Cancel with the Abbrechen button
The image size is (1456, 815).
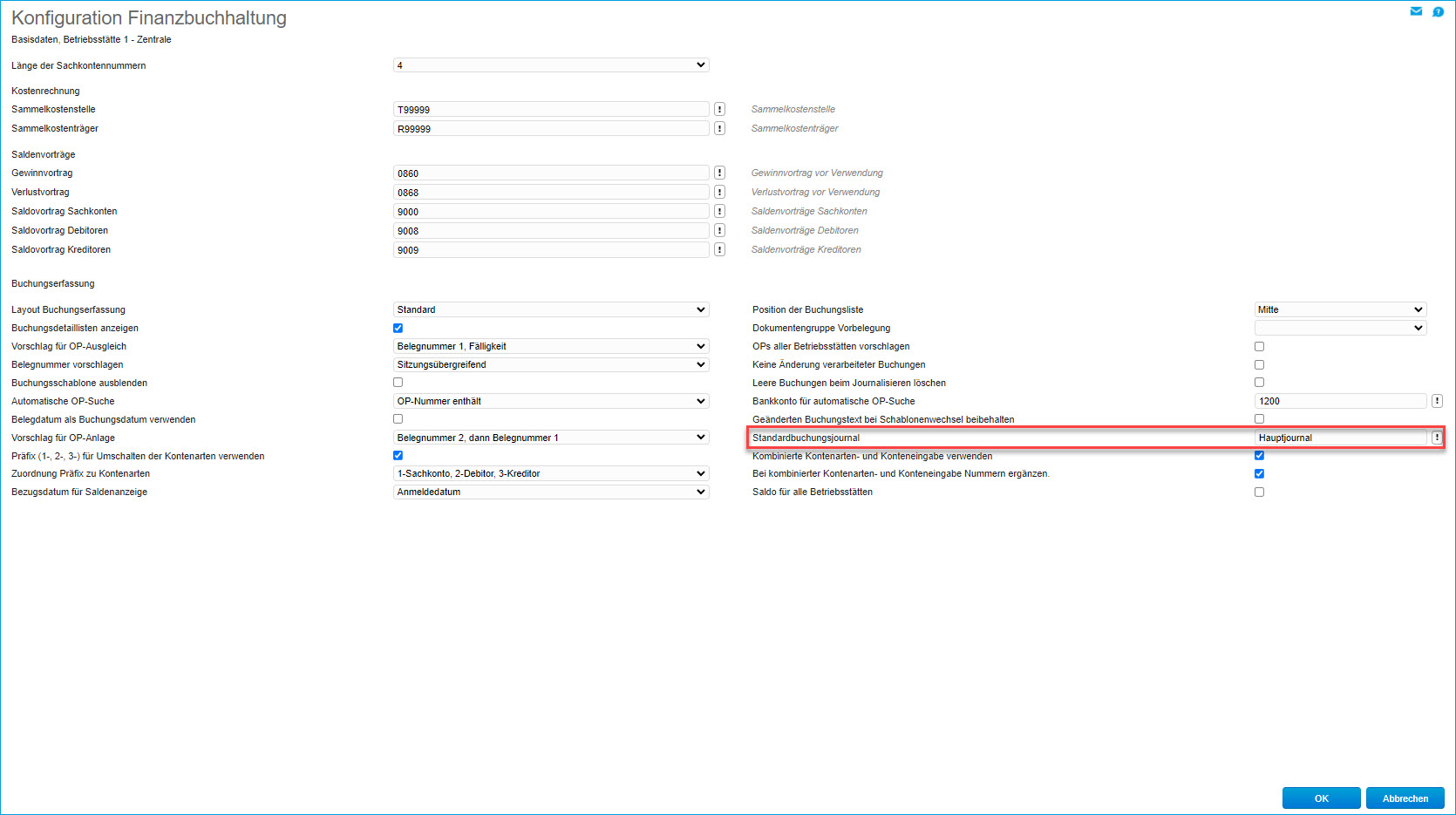pyautogui.click(x=1405, y=798)
